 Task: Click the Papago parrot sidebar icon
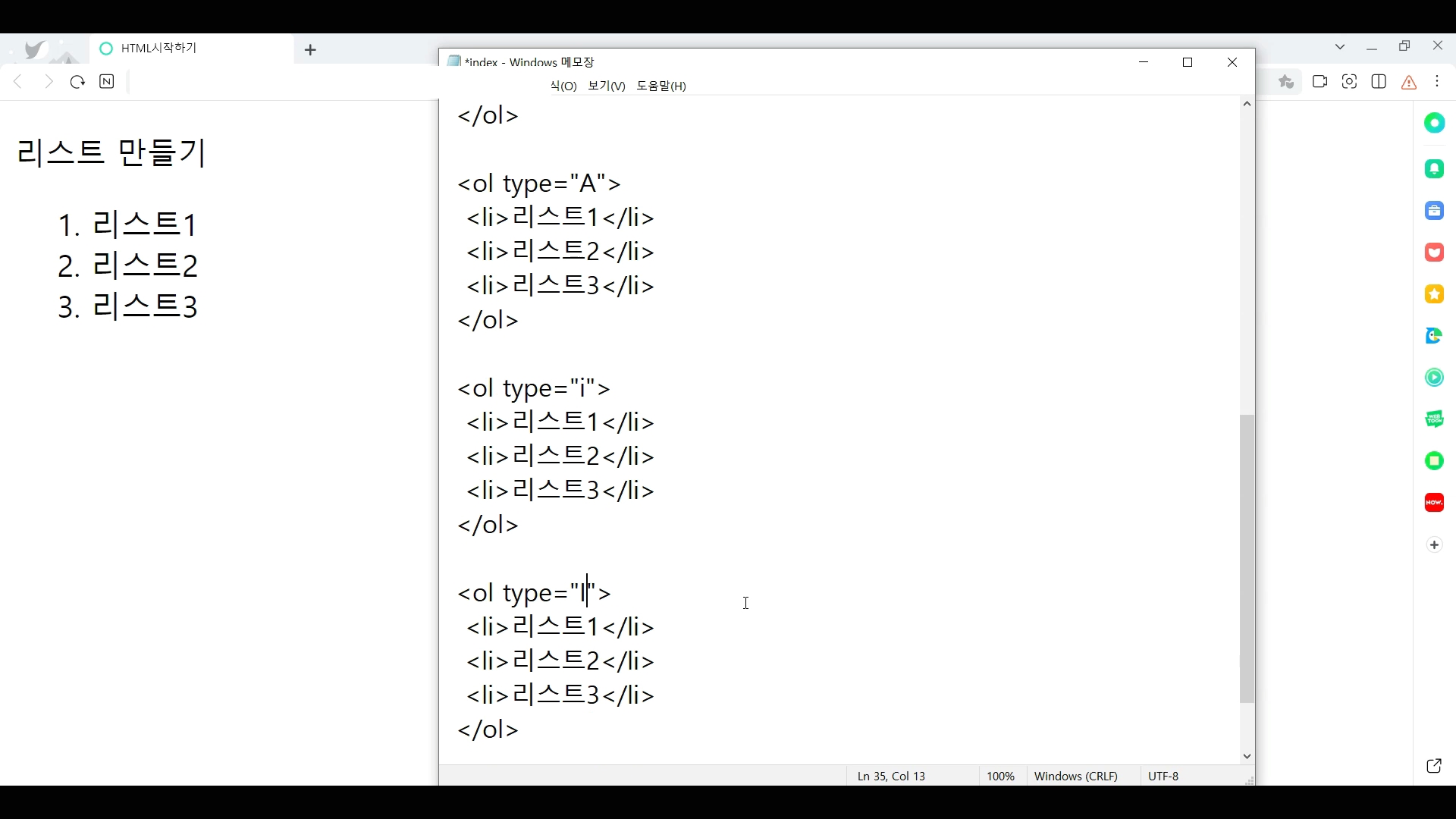pyautogui.click(x=1434, y=336)
